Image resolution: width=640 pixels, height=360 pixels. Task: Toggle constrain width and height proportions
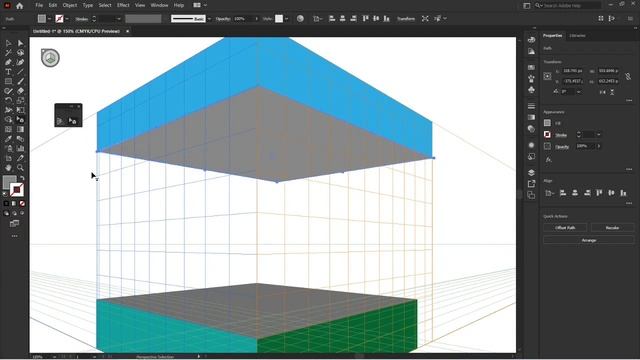pos(628,76)
